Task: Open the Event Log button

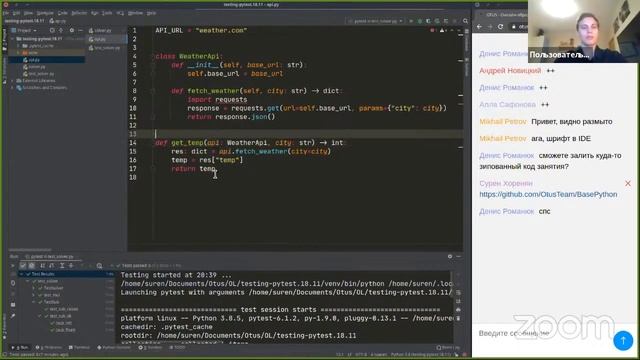Action: (449, 348)
